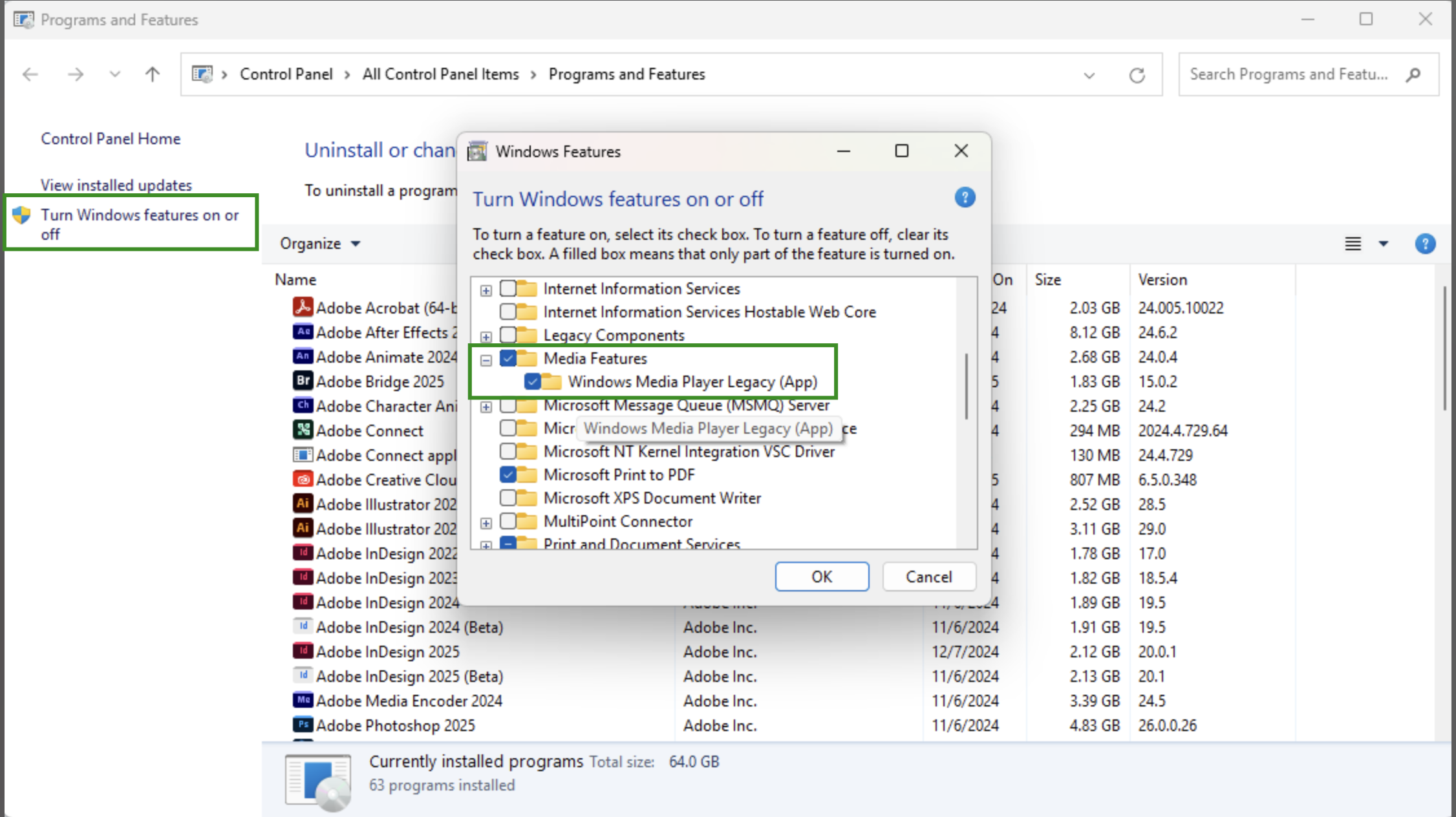Uncheck Windows Media Player Legacy (App)
Viewport: 1456px width, 817px height.
533,381
